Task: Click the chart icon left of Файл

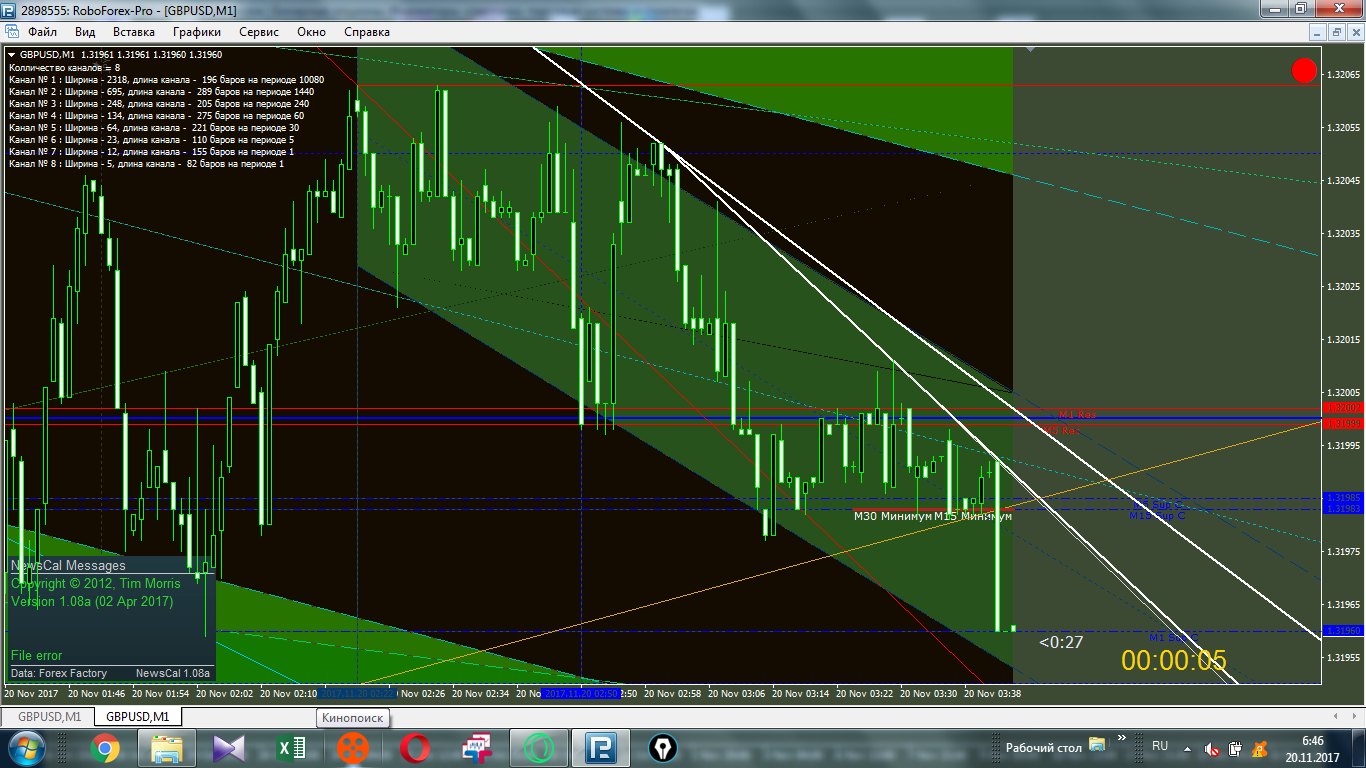Action: [12, 32]
